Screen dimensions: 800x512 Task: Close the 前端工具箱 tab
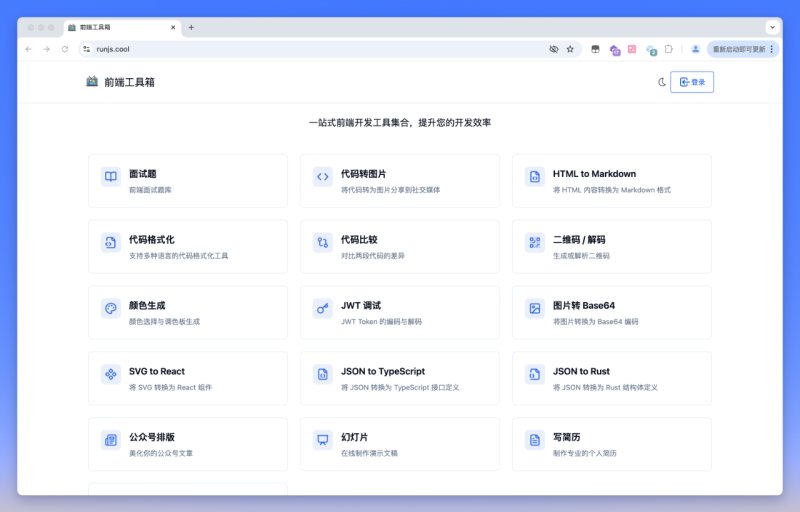(173, 28)
